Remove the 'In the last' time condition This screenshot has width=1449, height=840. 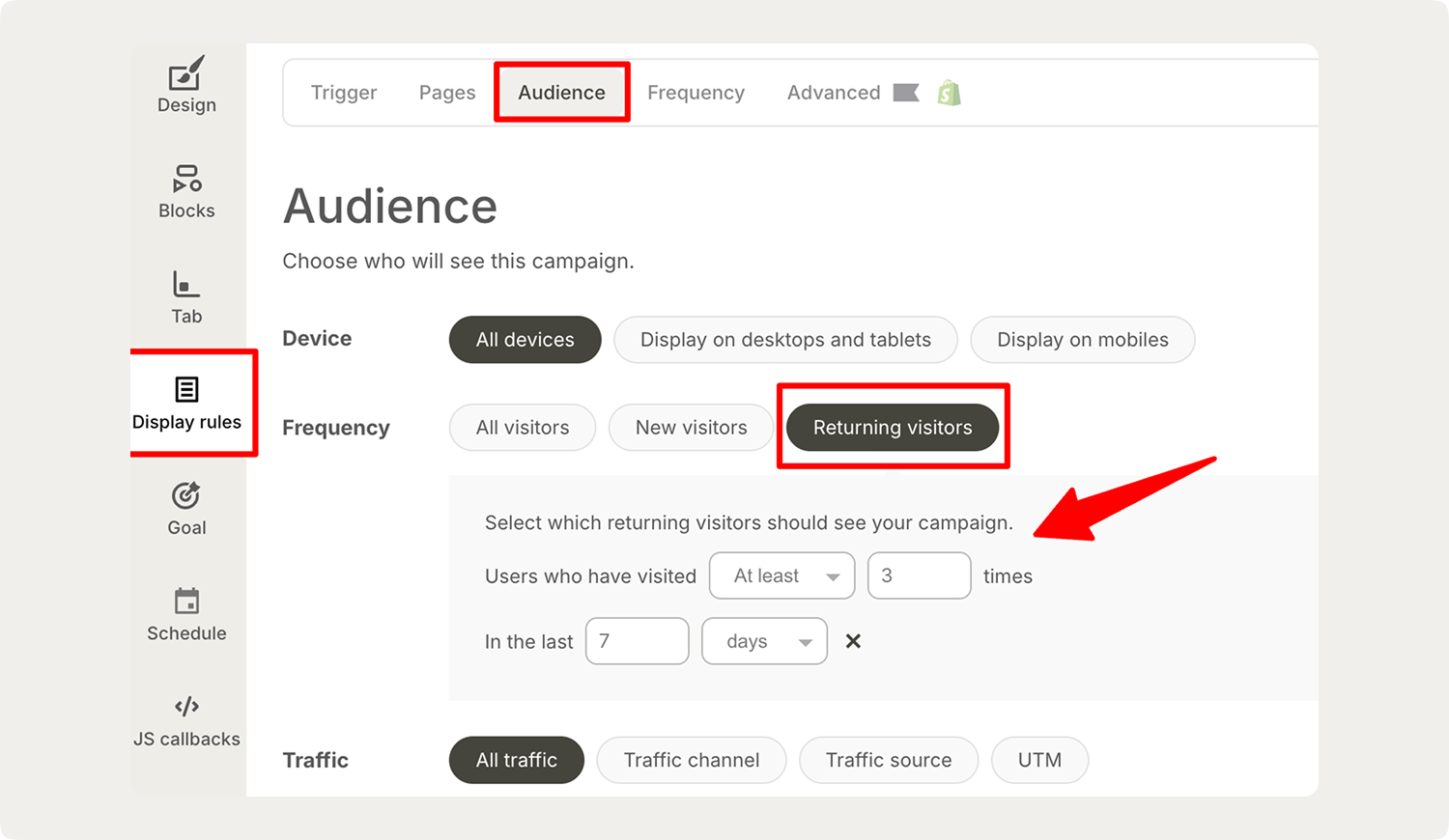(x=853, y=641)
